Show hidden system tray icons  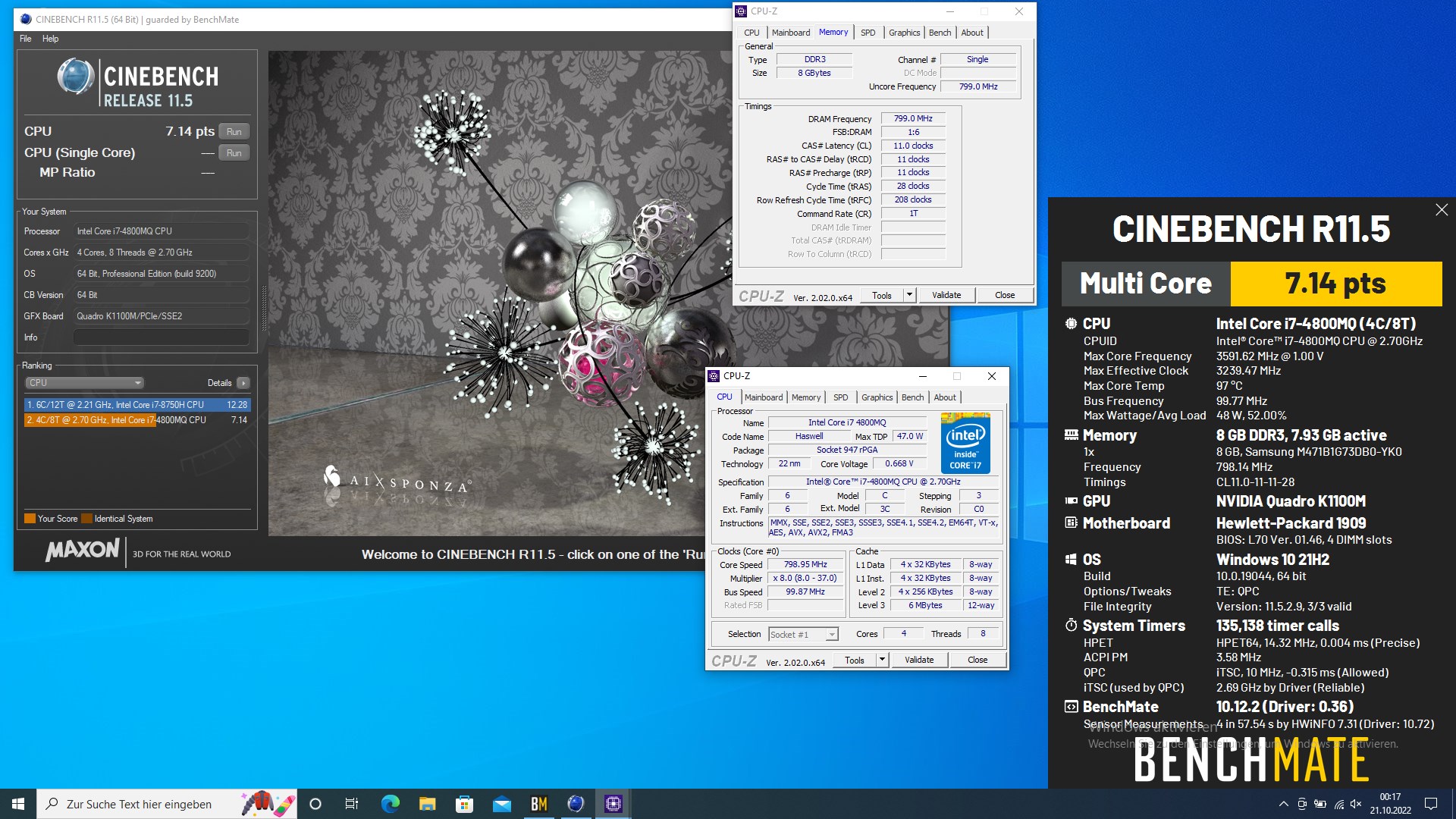coord(1283,804)
